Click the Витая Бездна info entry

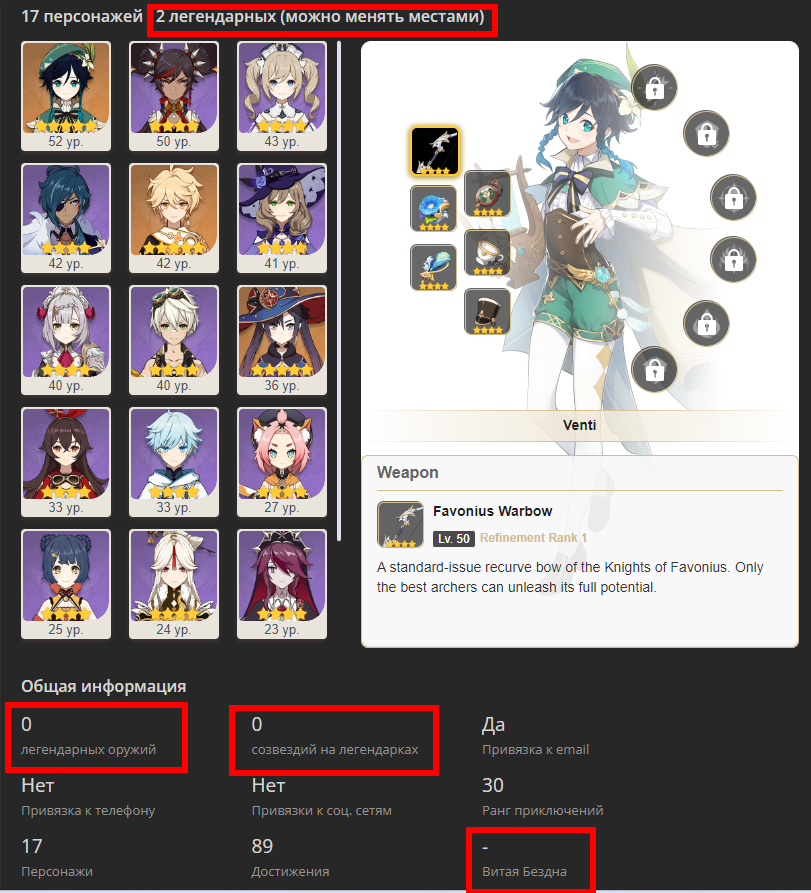pos(524,859)
